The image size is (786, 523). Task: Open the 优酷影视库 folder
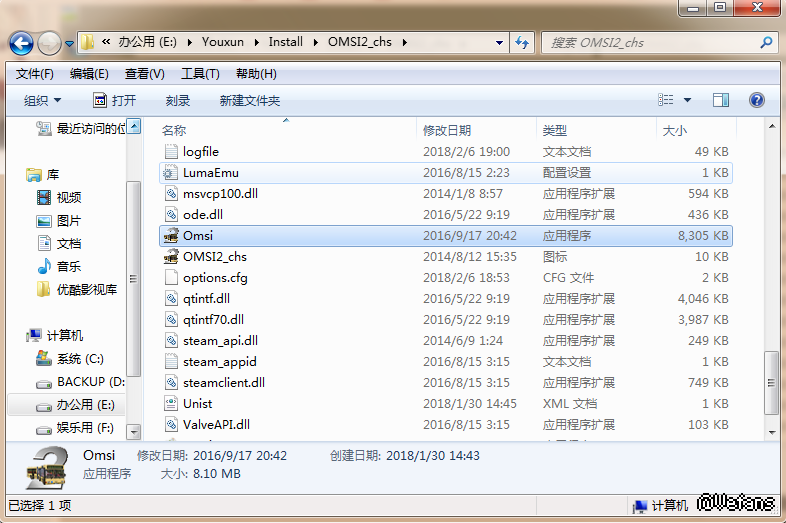tap(77, 289)
